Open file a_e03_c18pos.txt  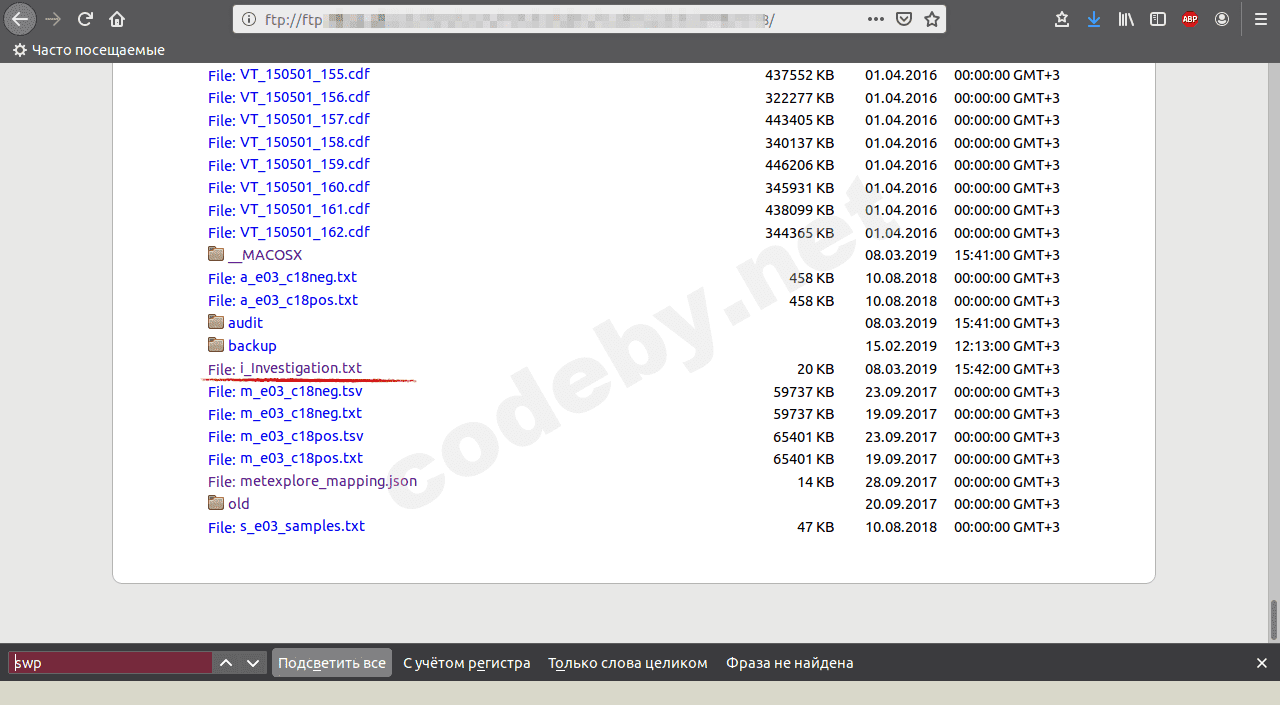[299, 300]
